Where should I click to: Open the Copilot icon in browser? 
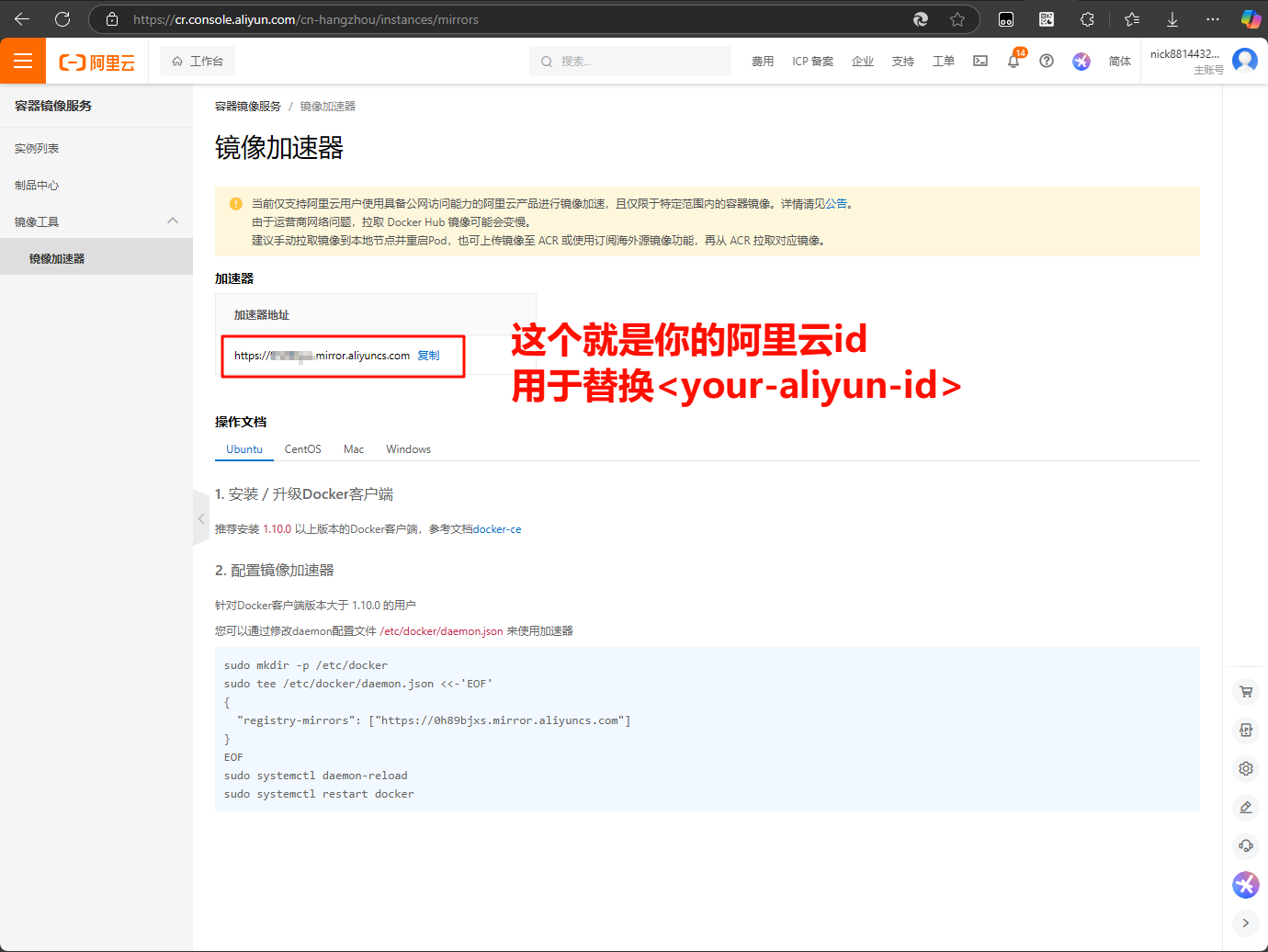tap(1251, 19)
